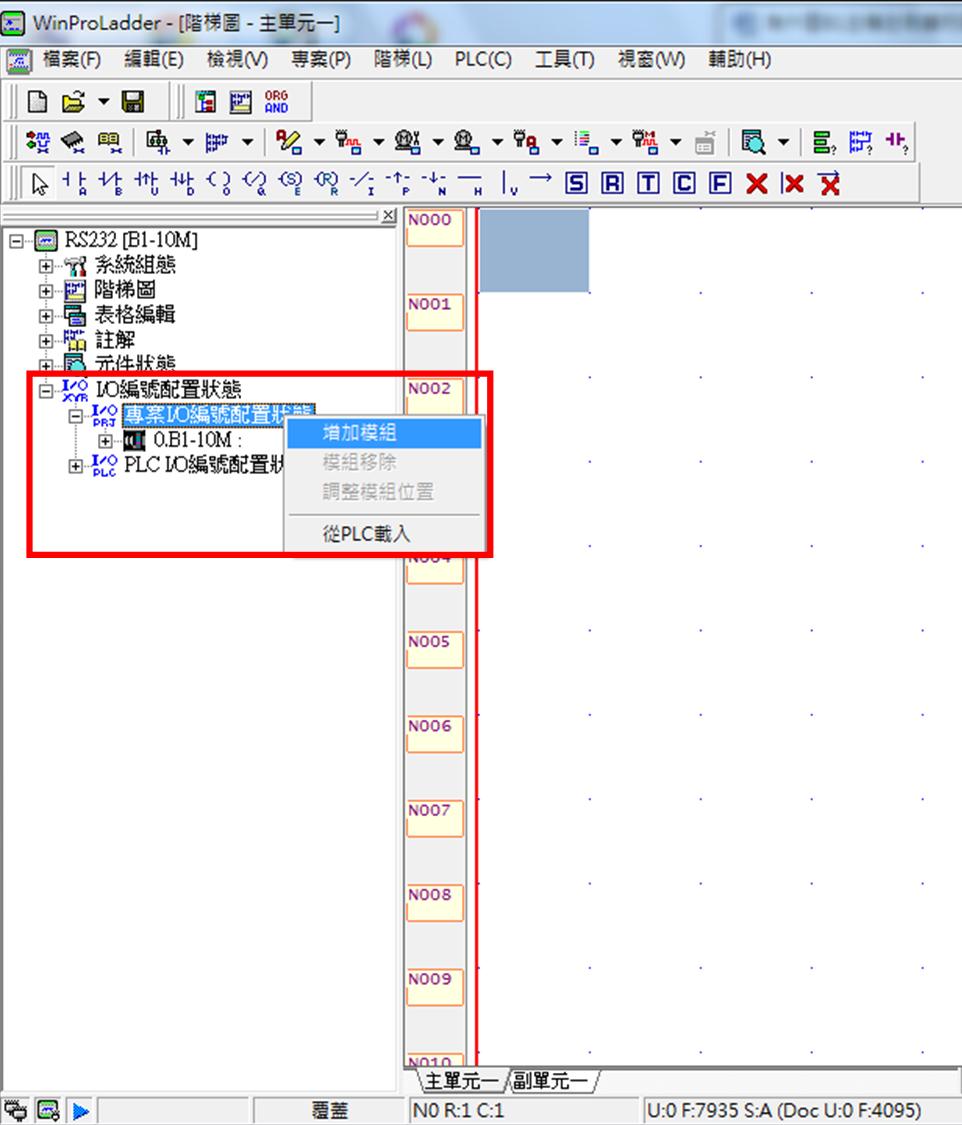
Task: Collapse I/O編號配置狀態 node
Action: pyautogui.click(x=45, y=391)
